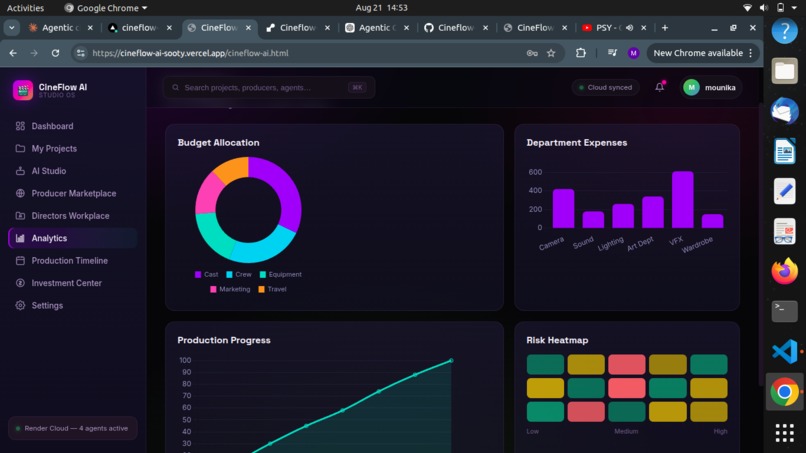Click the Camera bar in Department Expenses
This screenshot has height=453, width=806.
563,208
